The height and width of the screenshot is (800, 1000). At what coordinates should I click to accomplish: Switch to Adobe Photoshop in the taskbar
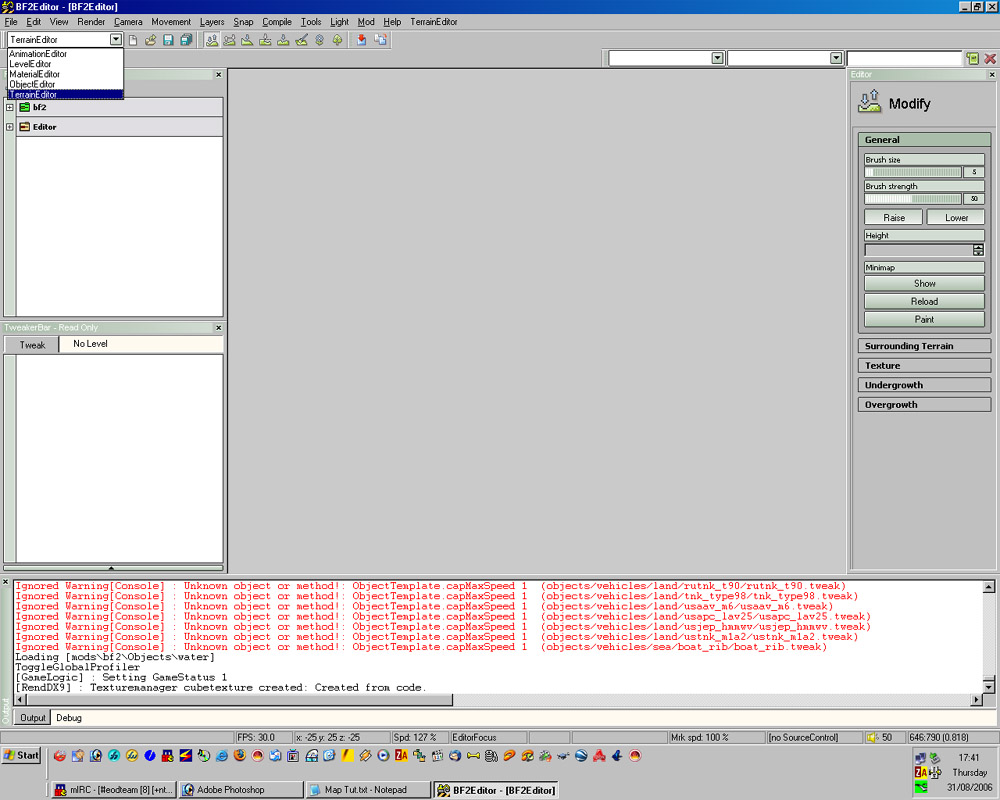[x=240, y=790]
